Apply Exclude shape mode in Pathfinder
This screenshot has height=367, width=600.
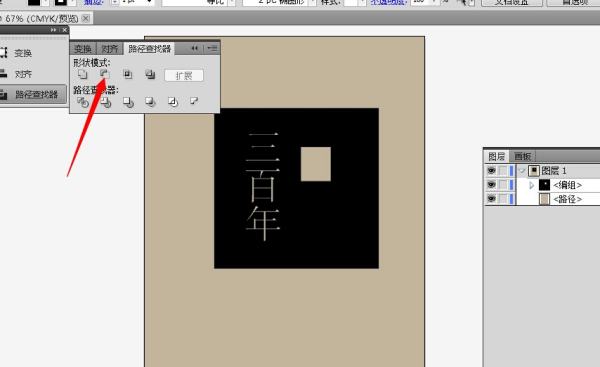pos(150,74)
